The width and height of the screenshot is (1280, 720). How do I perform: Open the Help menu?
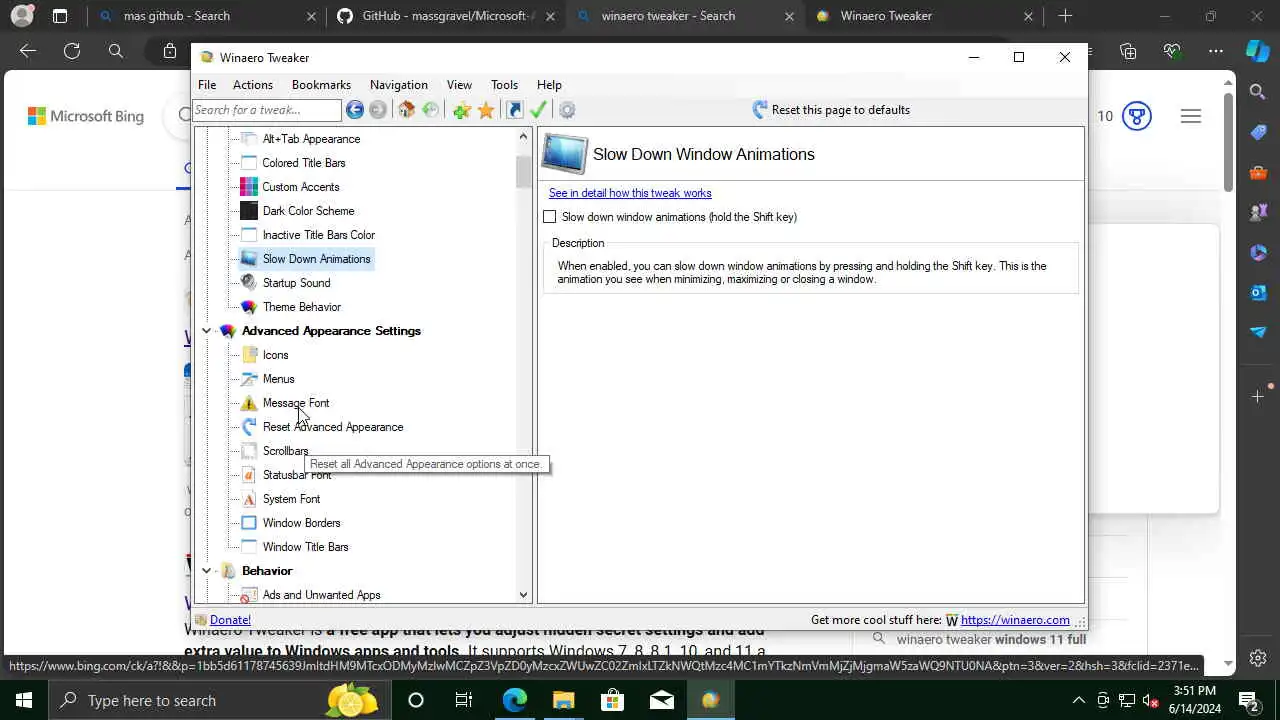coord(549,85)
